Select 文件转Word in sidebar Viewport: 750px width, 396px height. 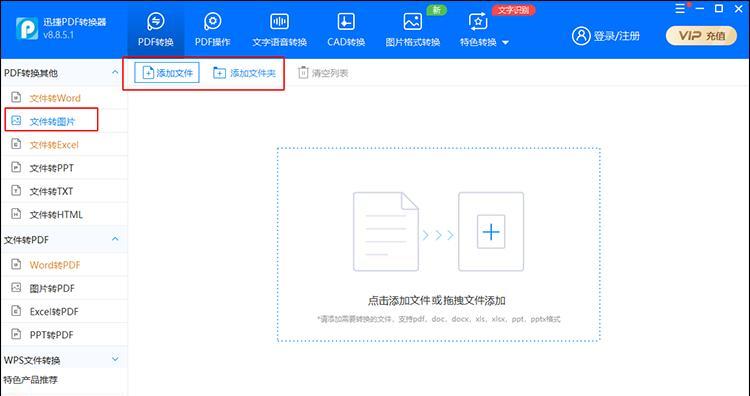[64, 98]
